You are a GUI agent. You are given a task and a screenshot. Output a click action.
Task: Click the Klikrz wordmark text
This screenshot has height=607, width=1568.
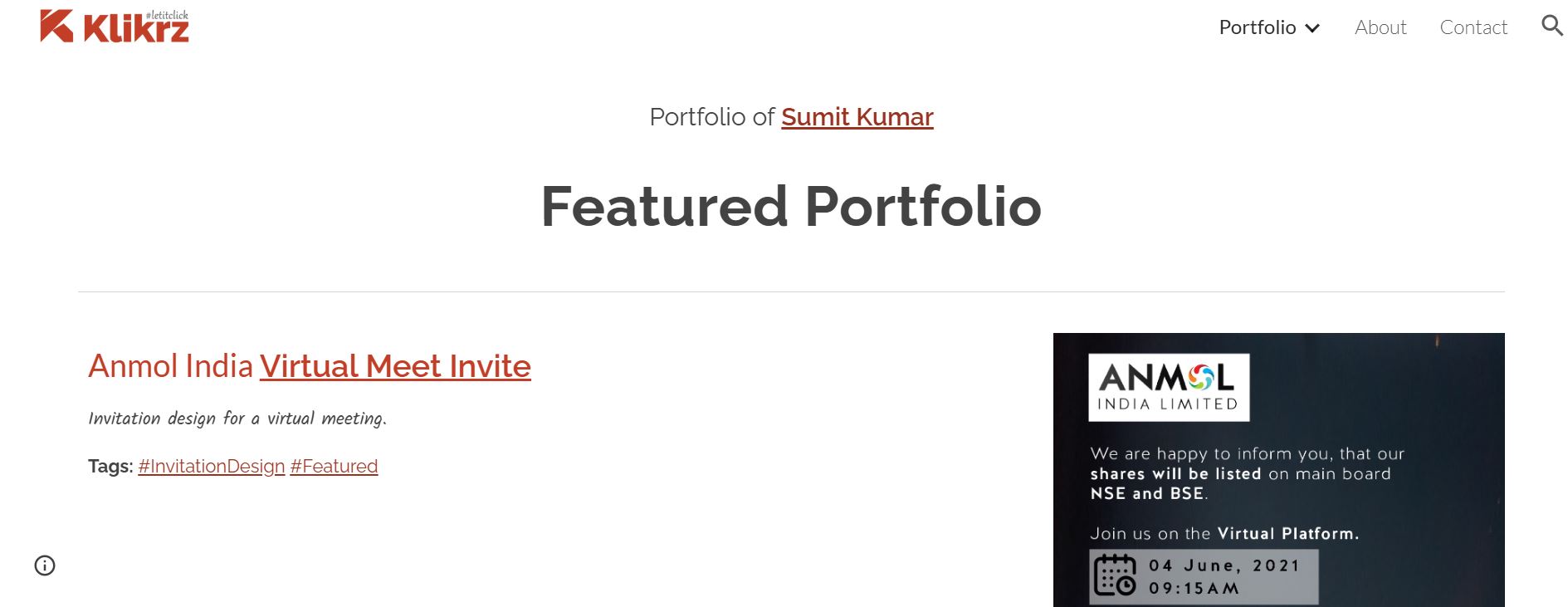coord(136,30)
